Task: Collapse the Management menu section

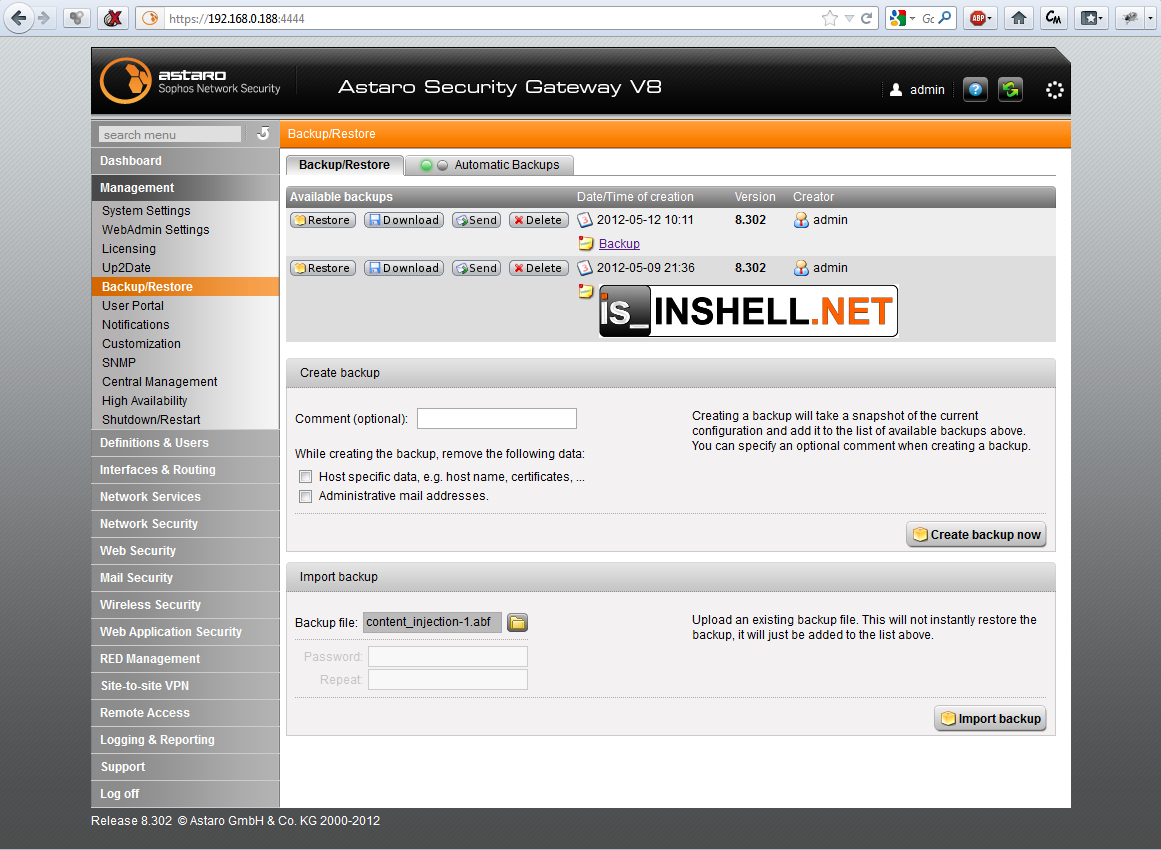Action: click(x=185, y=188)
